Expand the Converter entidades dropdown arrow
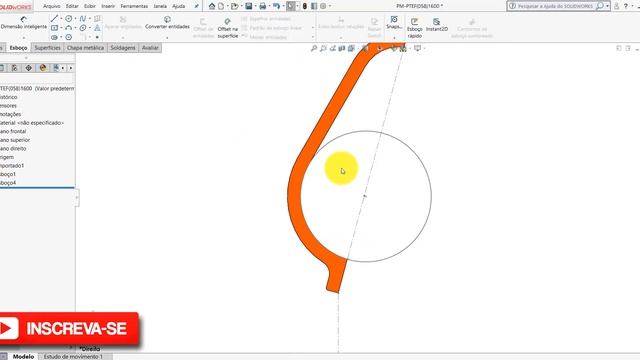The height and width of the screenshot is (360, 640). [x=167, y=38]
